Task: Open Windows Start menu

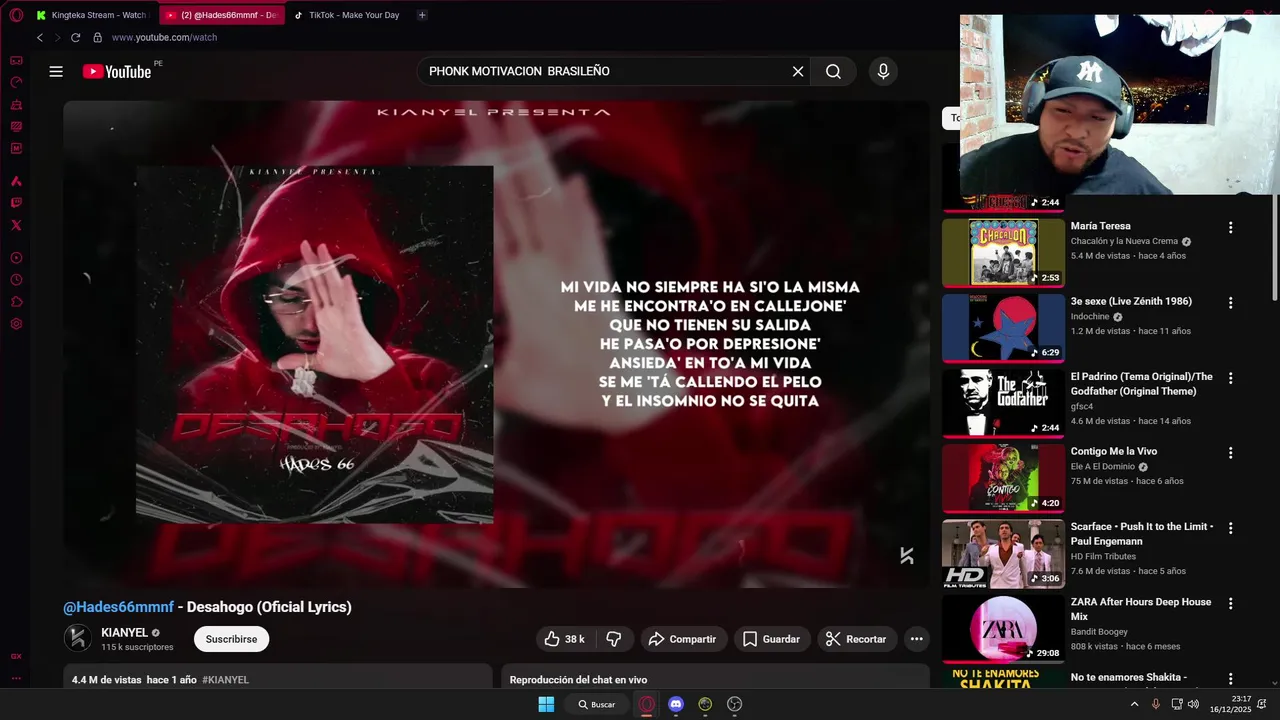Action: [x=546, y=704]
